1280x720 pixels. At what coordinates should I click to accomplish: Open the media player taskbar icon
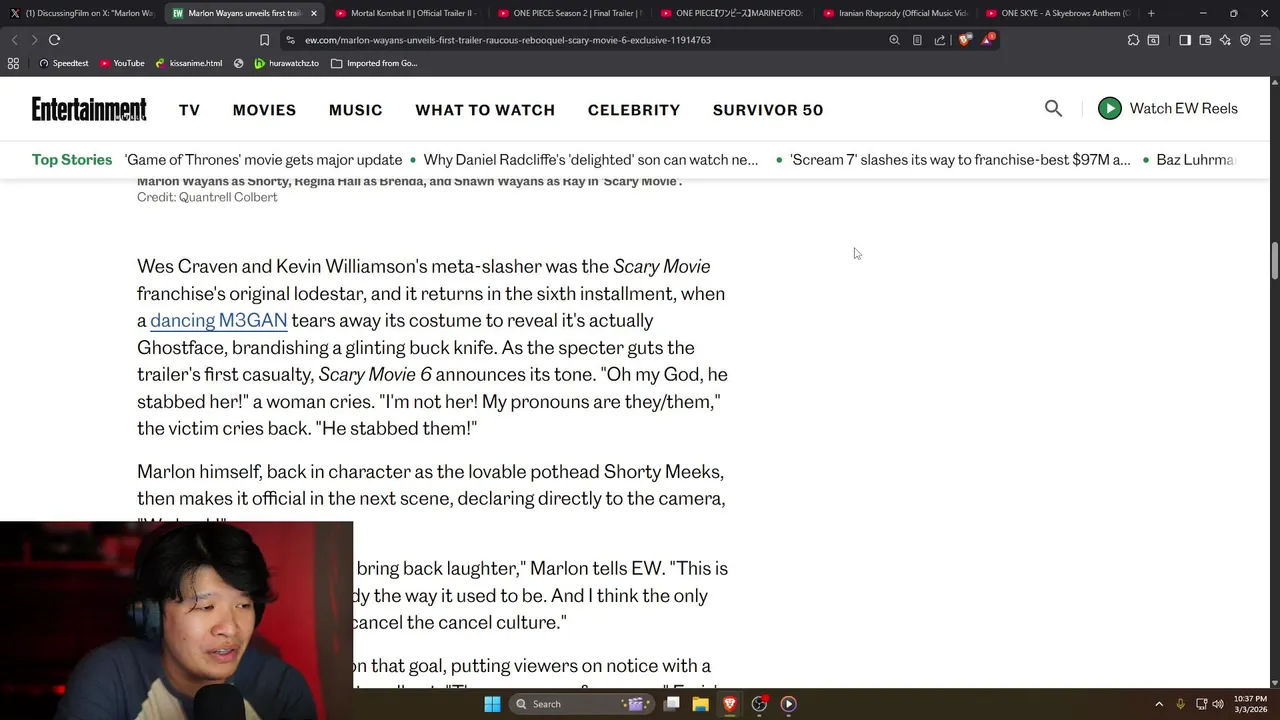click(788, 704)
